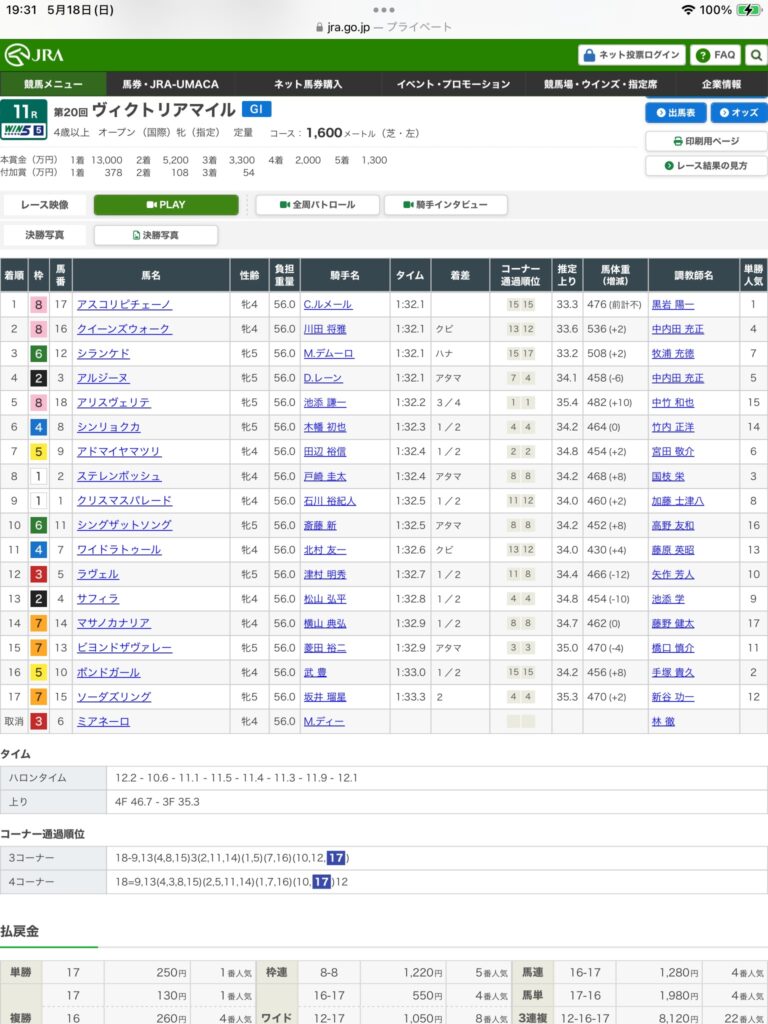Open horse サフィラ link
The image size is (768, 1024).
coord(98,599)
